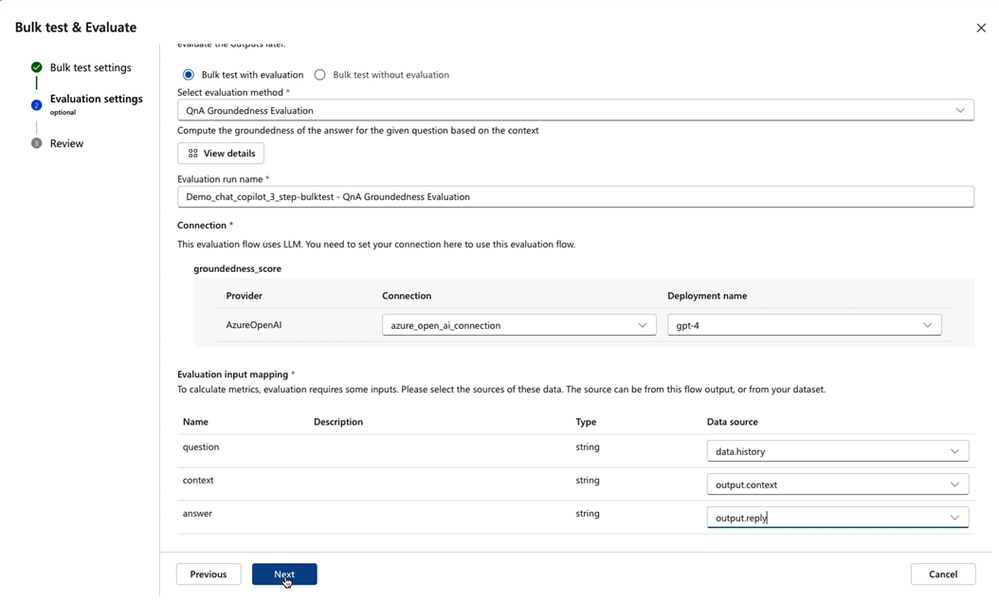The height and width of the screenshot is (602, 999).
Task: Go to Review step
Action: (67, 143)
